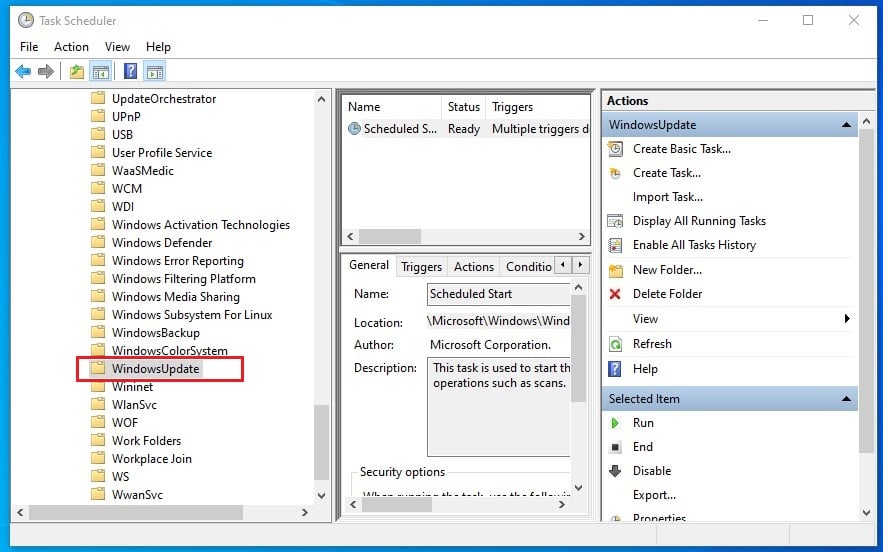This screenshot has height=552, width=883.
Task: Click Refresh action text
Action: (x=652, y=344)
